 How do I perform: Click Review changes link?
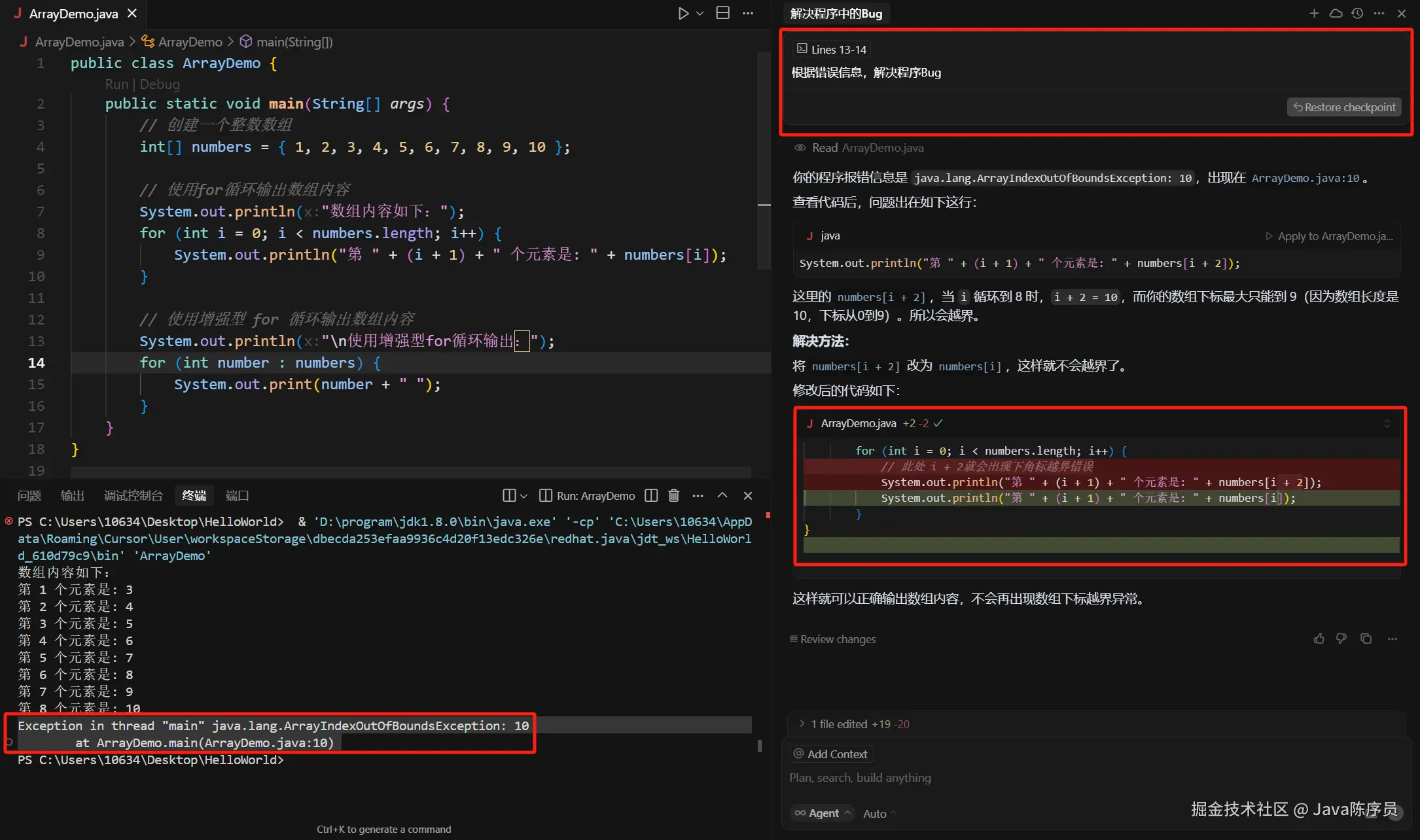832,639
